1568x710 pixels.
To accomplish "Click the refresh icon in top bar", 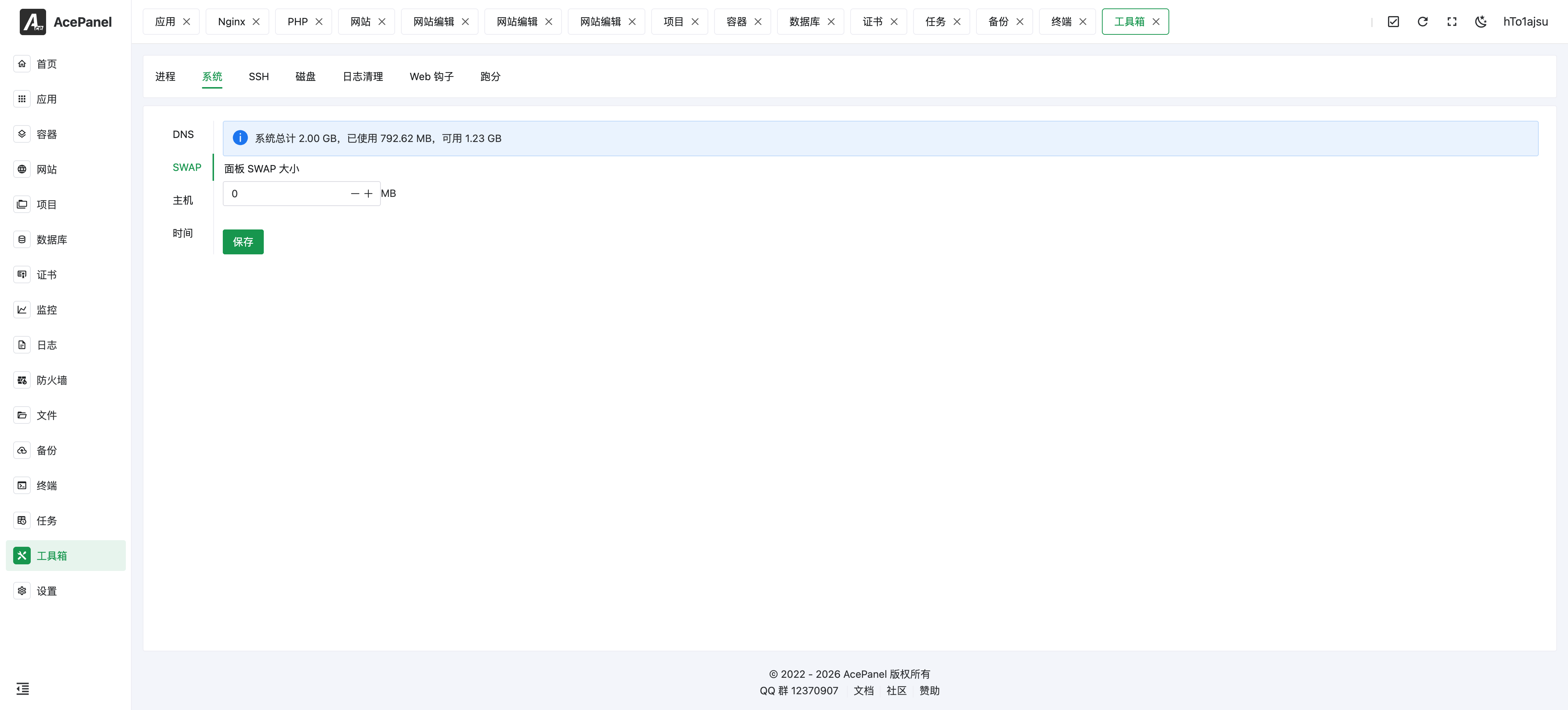I will [x=1422, y=22].
